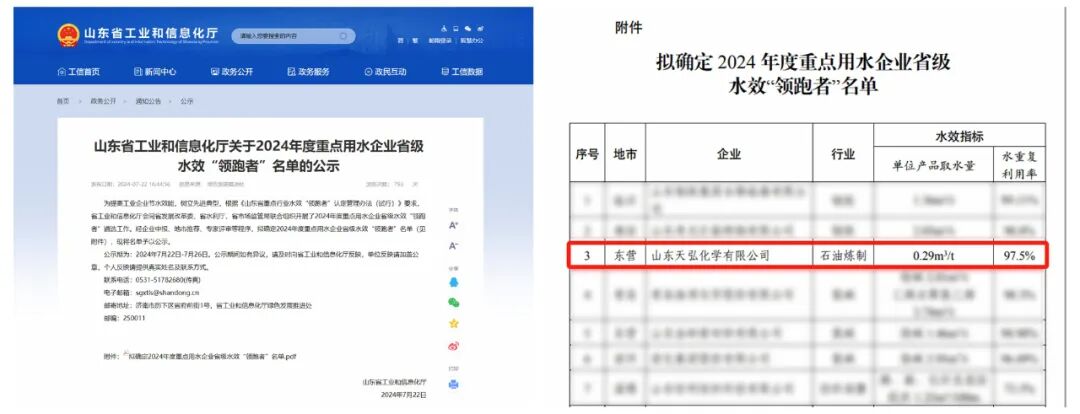Click the cell 石油炼制
Viewport: 1080px width, 414px height.
(x=843, y=256)
